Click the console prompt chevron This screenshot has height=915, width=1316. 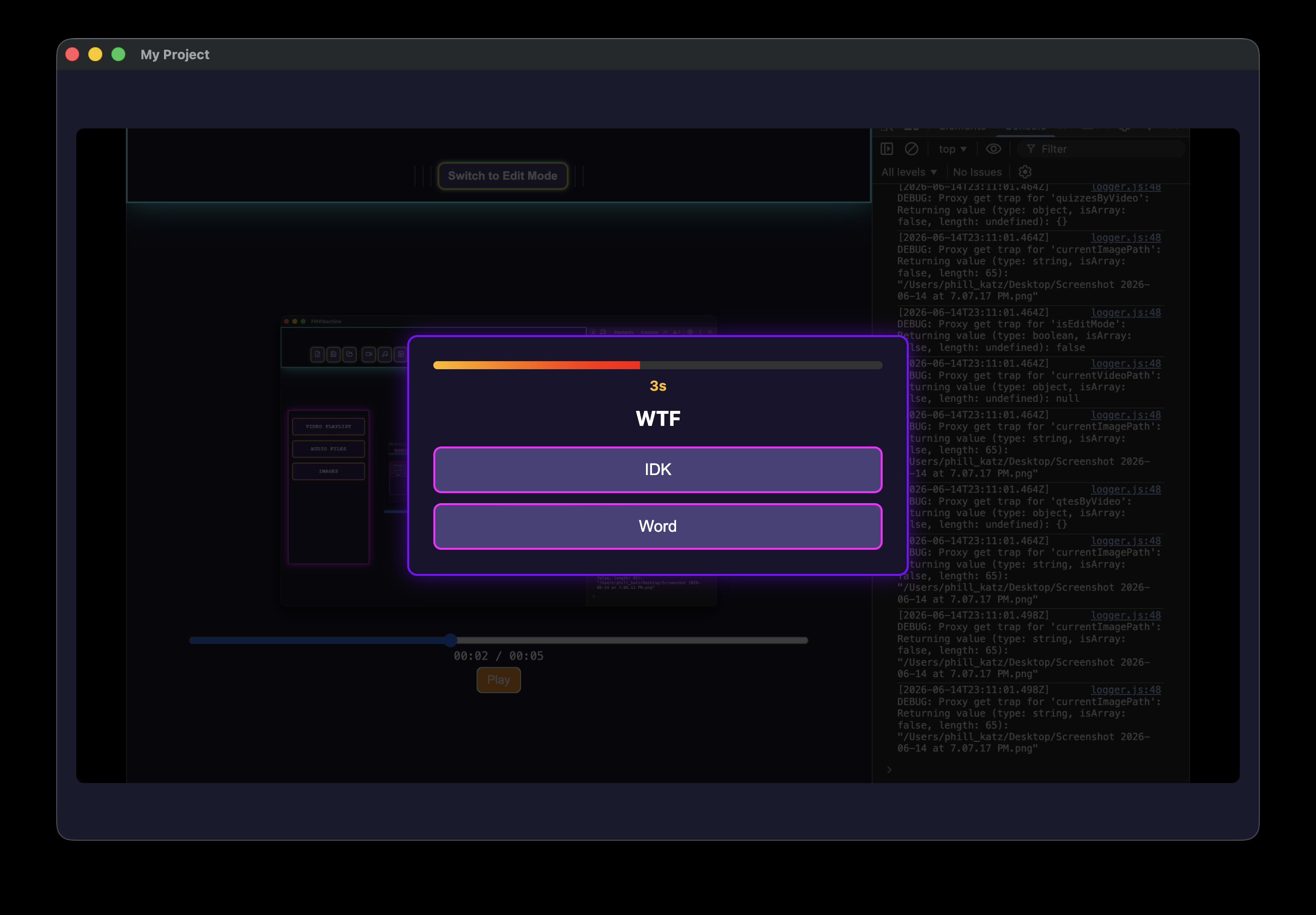889,770
